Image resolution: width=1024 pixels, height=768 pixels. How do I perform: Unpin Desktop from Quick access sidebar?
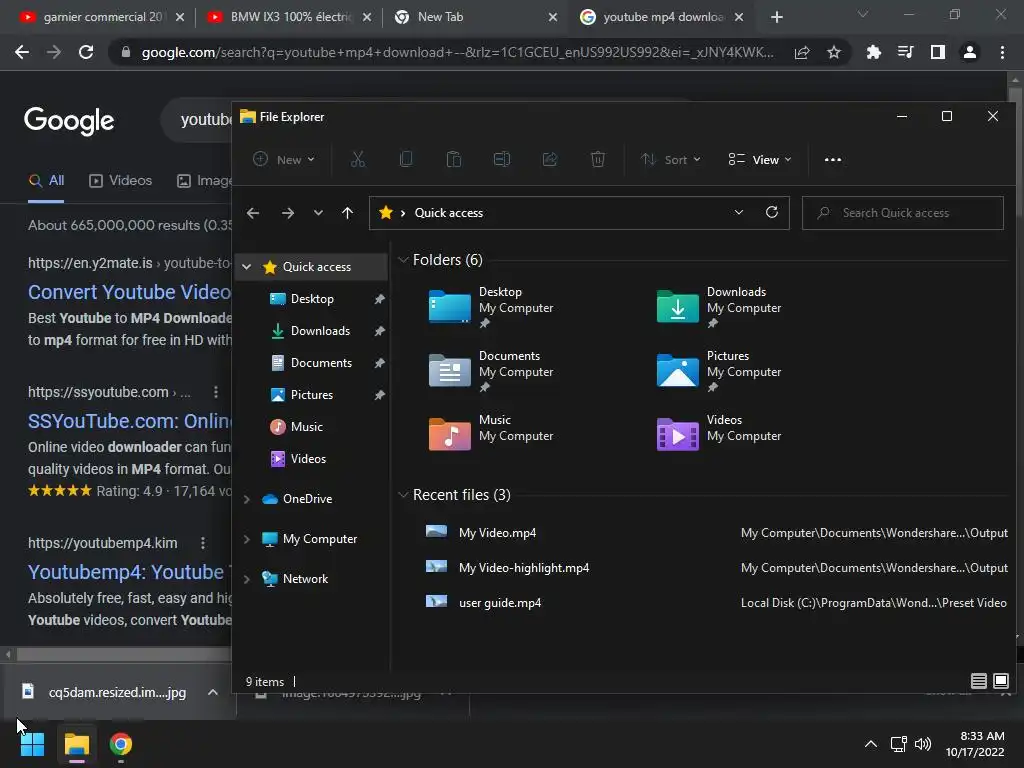click(379, 299)
